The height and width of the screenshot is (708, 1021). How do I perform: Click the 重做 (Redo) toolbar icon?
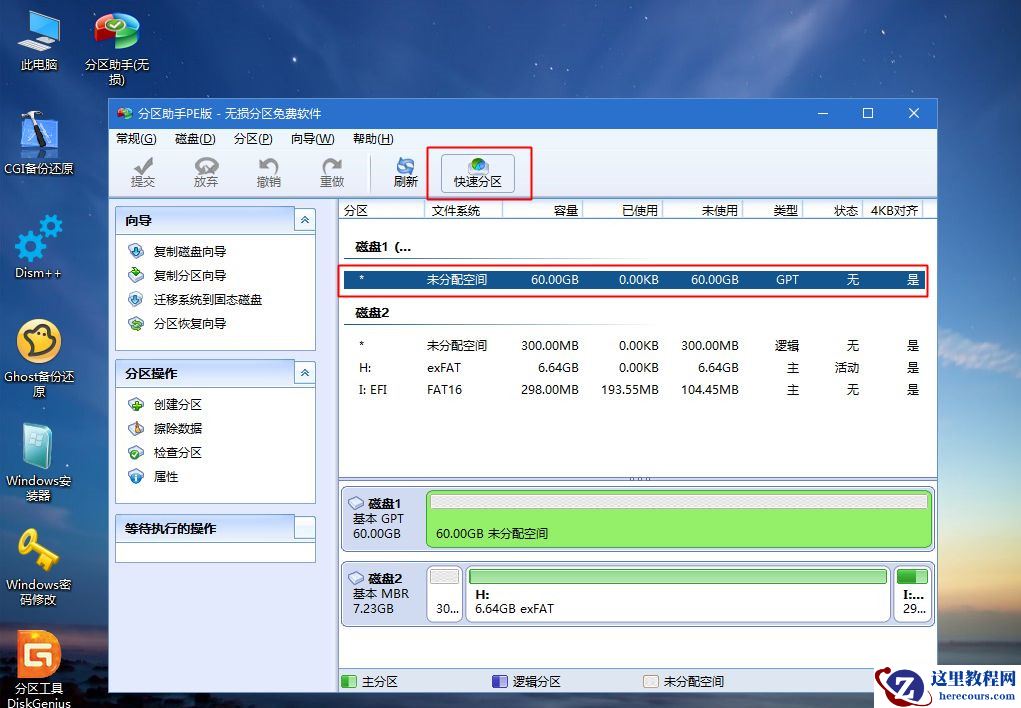point(333,171)
